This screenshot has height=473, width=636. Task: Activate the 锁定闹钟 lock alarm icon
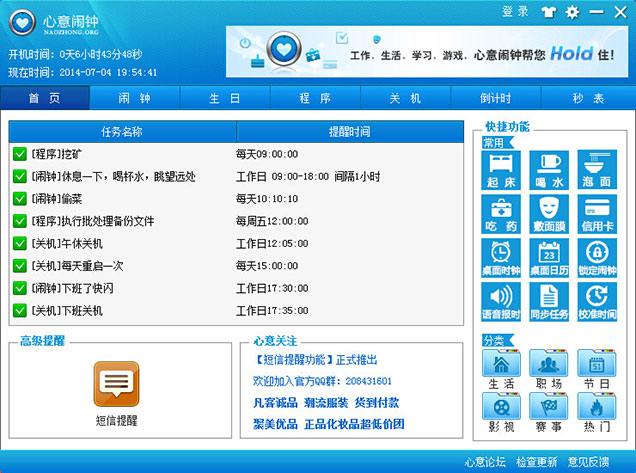coord(597,256)
